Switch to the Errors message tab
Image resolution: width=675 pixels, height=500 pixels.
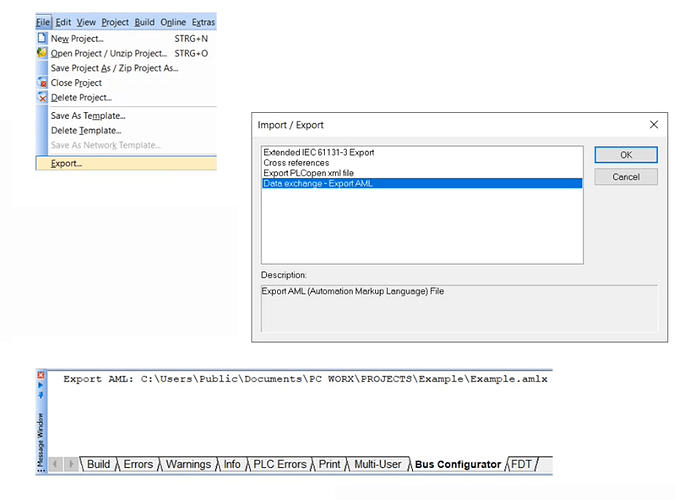138,464
